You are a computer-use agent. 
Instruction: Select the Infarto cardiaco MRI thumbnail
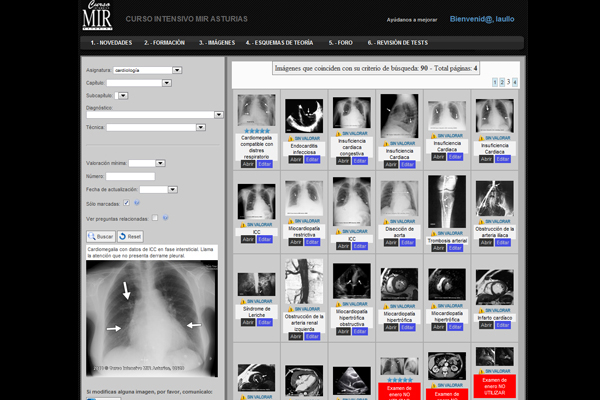(x=495, y=287)
